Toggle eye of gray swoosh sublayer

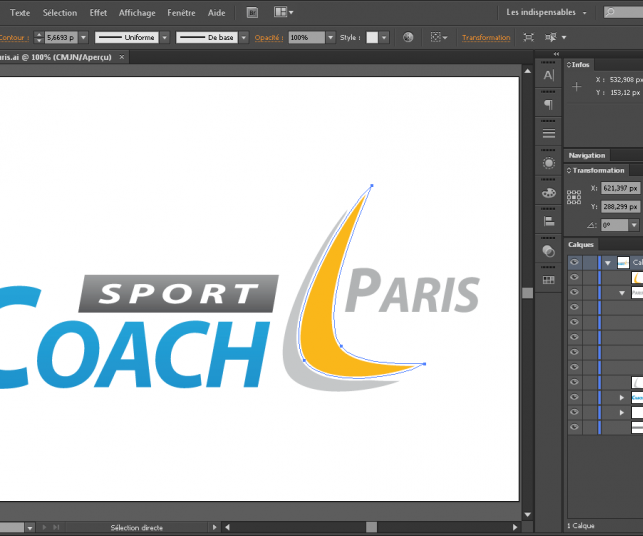[575, 382]
